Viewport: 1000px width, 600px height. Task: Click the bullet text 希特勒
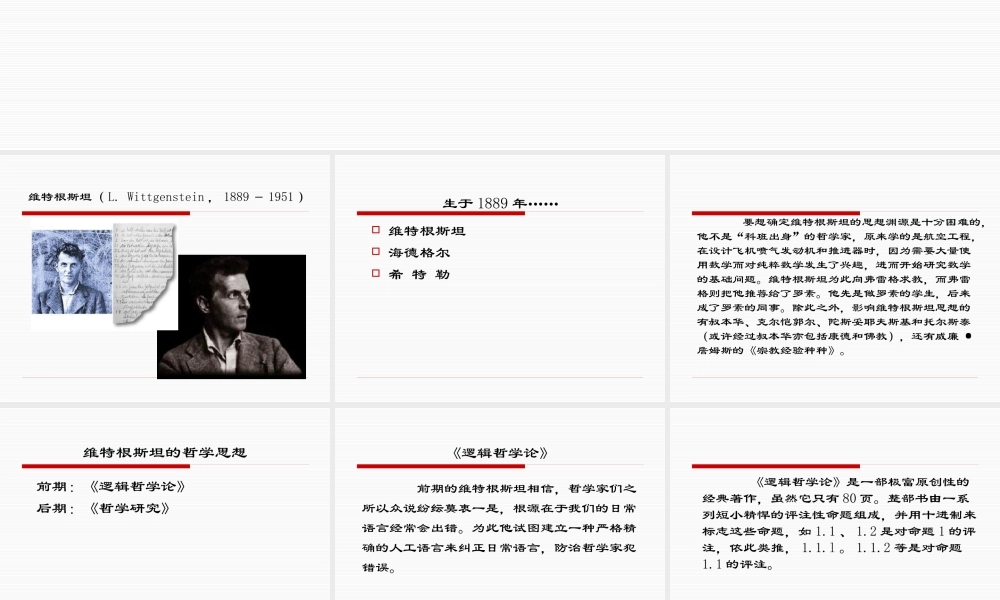pos(419,275)
